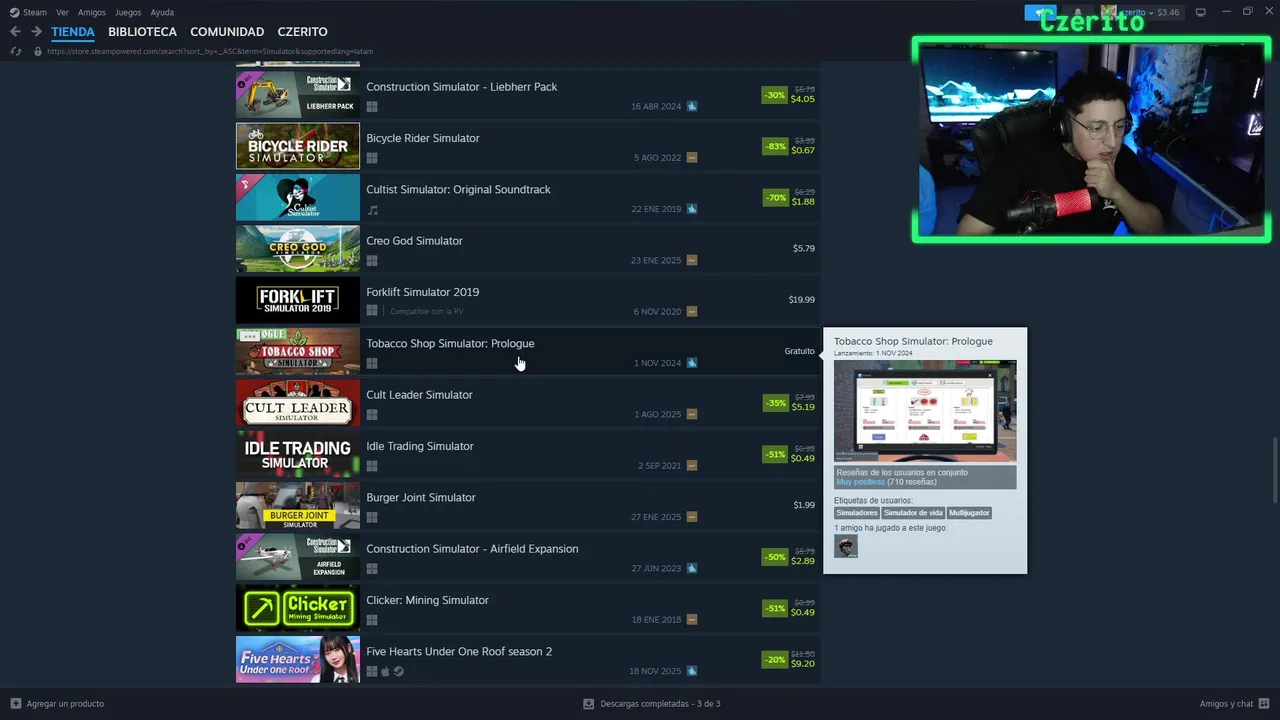Viewport: 1280px width, 720px height.
Task: Open Five Hearts Under One Roof season 2
Action: (528, 660)
